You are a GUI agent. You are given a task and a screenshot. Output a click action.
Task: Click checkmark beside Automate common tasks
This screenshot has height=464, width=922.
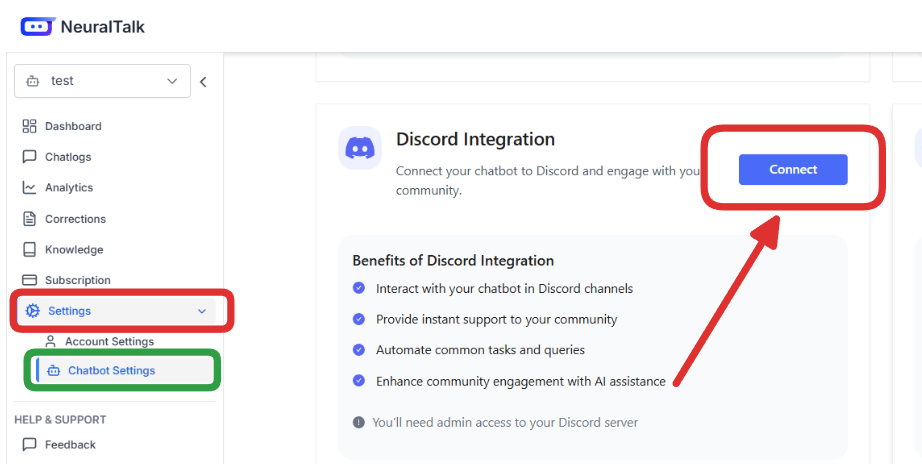pyautogui.click(x=358, y=350)
